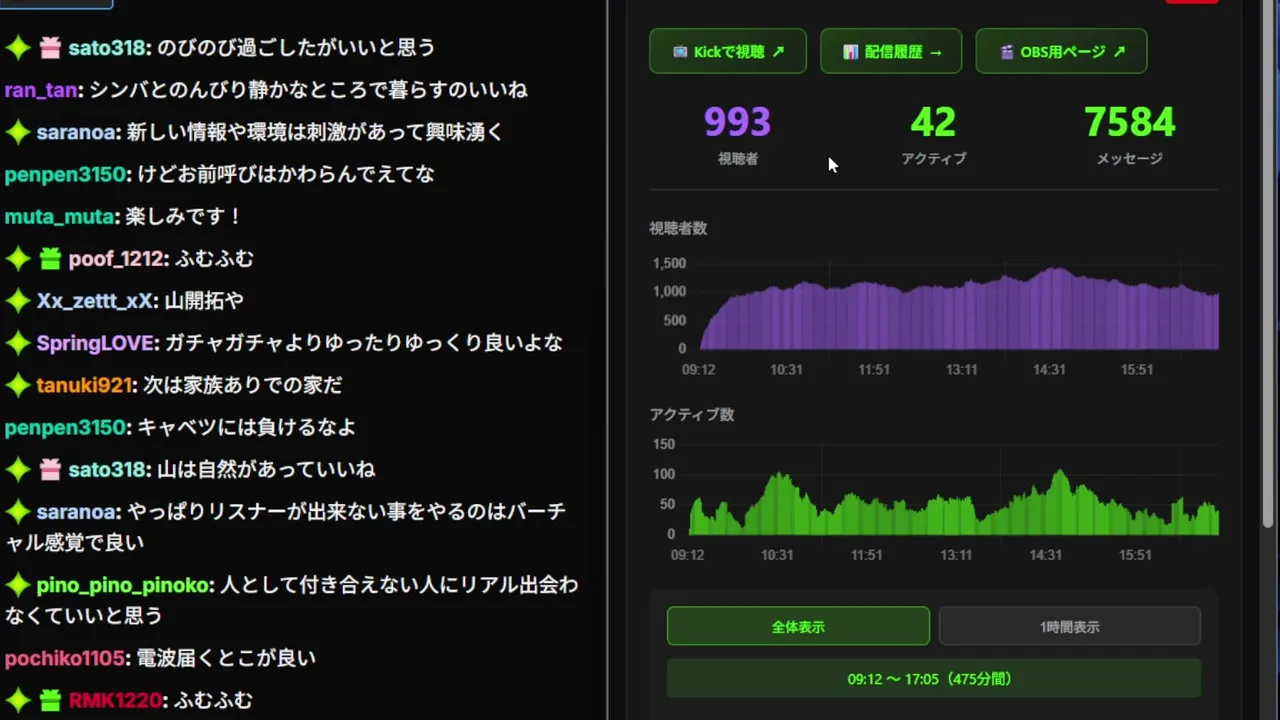This screenshot has height=720, width=1280.
Task: Select the star badge beside pino_pino_pinoko
Action: [17, 585]
